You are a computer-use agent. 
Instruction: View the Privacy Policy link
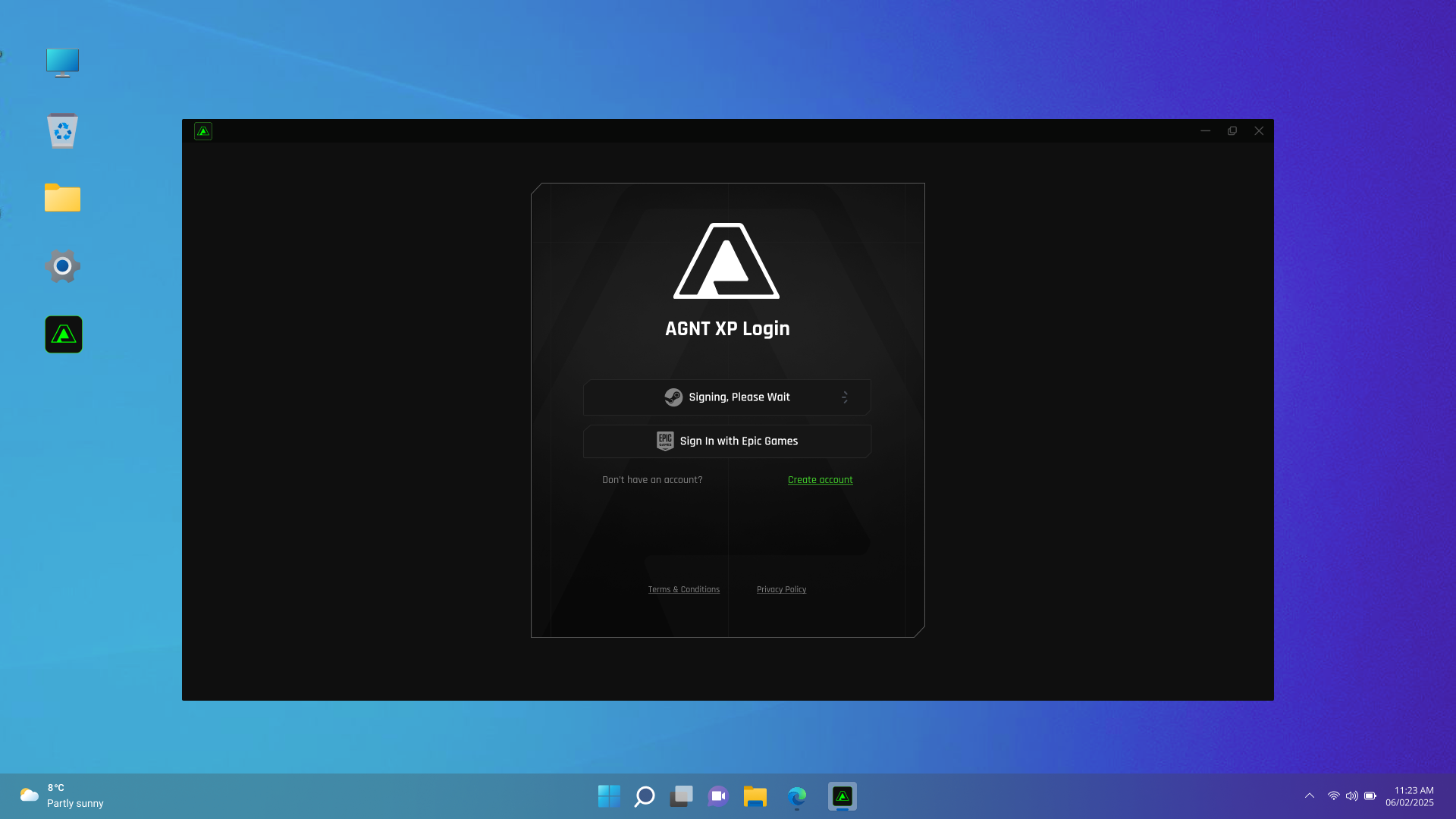[781, 589]
